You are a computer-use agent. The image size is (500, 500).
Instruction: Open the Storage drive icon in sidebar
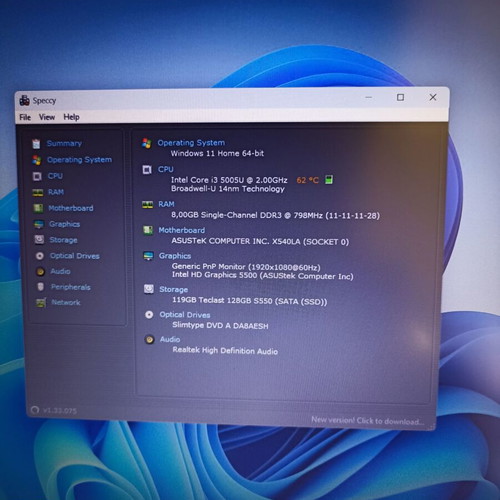coord(39,240)
